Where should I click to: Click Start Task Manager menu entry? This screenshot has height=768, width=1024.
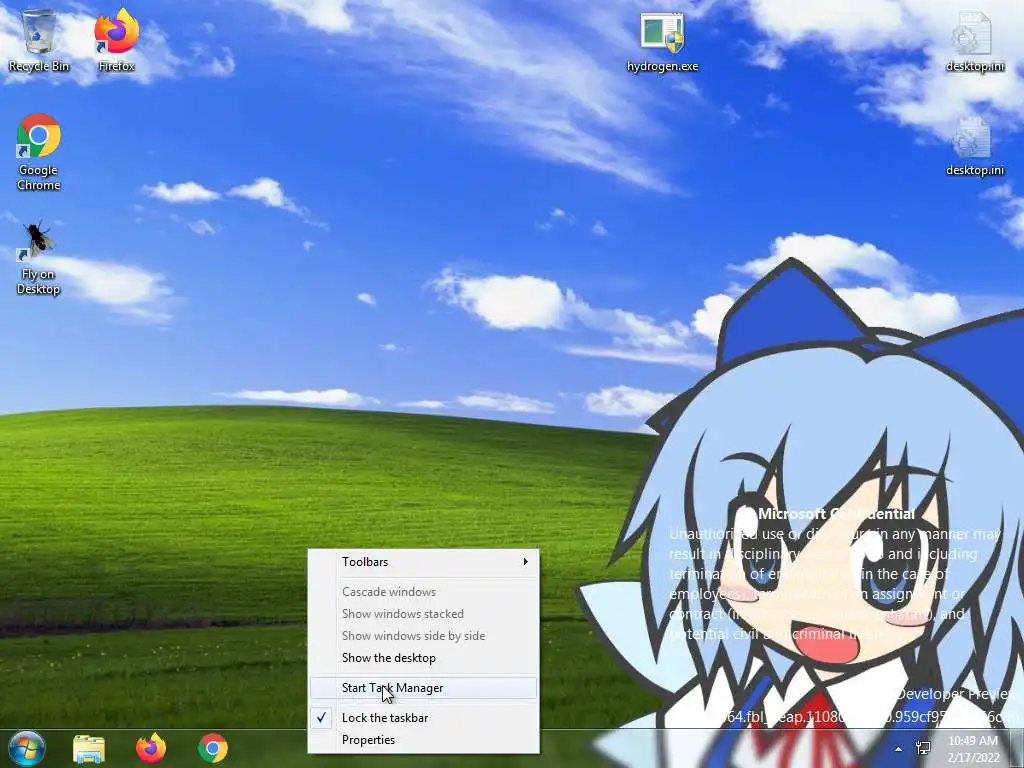coord(423,688)
